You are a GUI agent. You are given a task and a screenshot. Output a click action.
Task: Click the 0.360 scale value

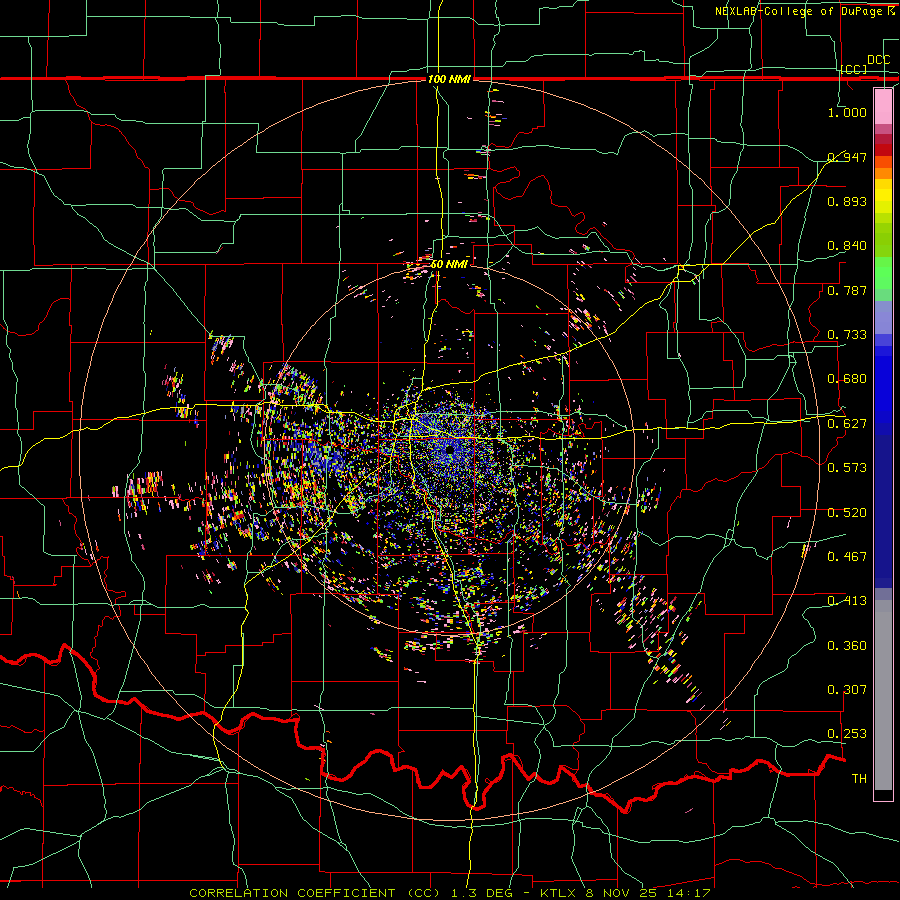click(x=847, y=646)
